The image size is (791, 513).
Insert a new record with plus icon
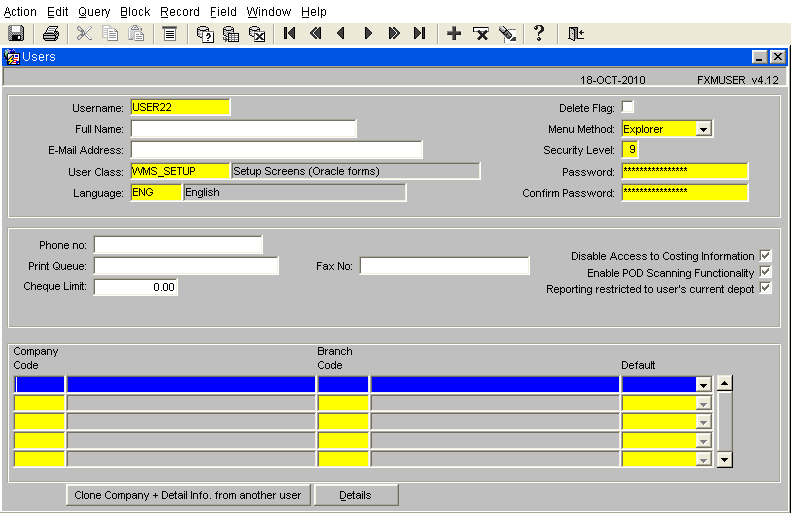click(x=454, y=34)
